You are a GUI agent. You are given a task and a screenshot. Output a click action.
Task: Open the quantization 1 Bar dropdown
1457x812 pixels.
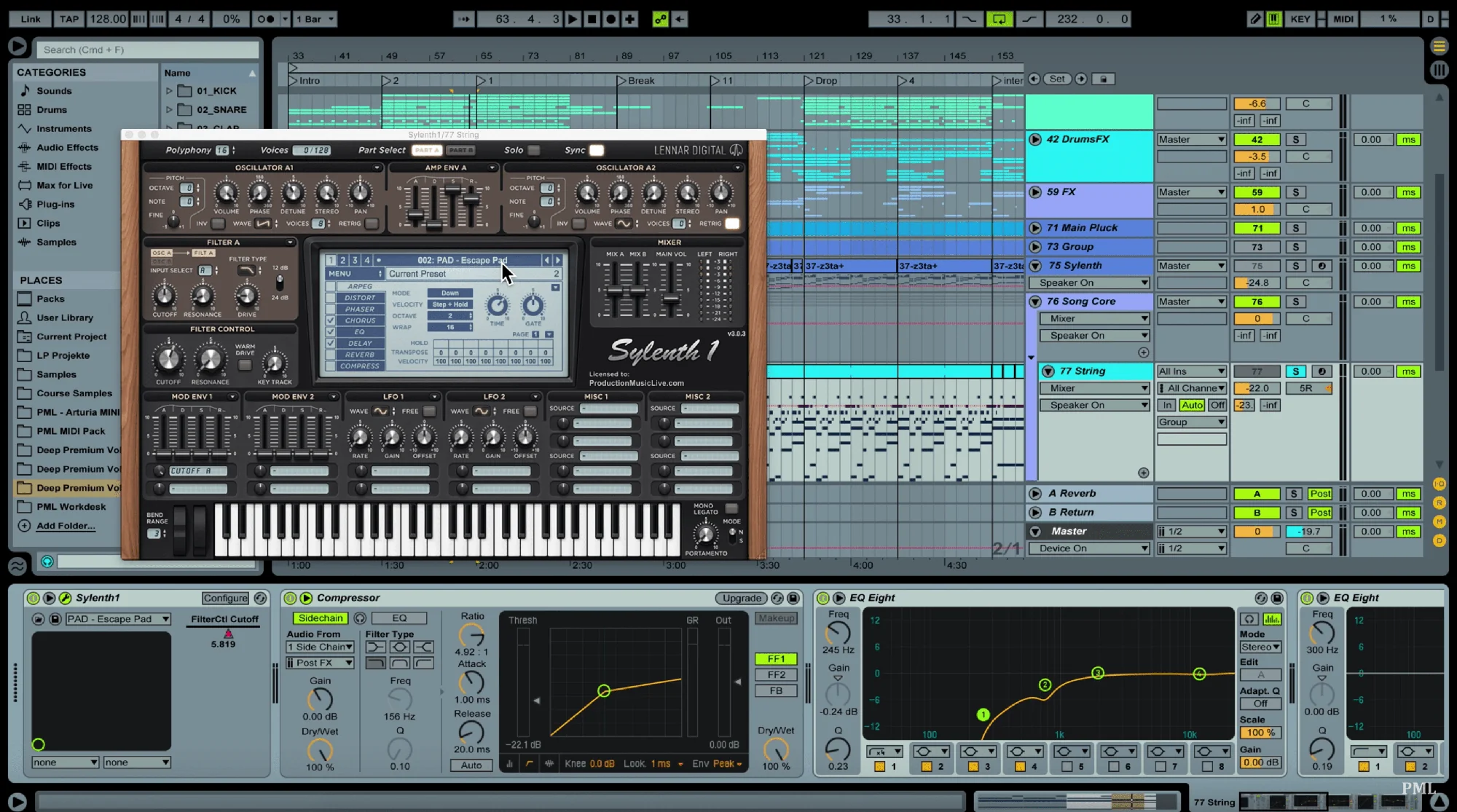point(315,19)
